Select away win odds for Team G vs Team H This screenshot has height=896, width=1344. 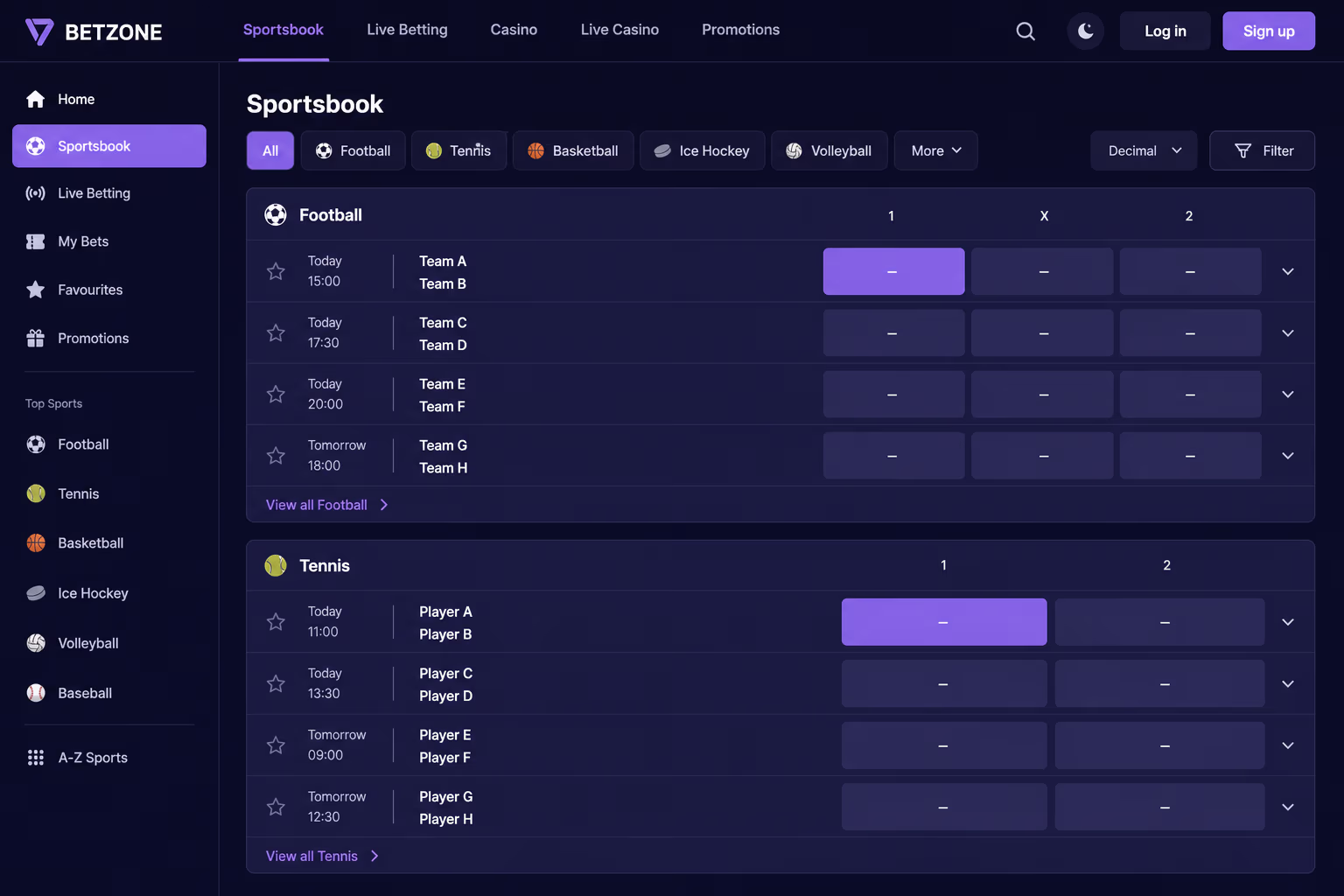1190,455
